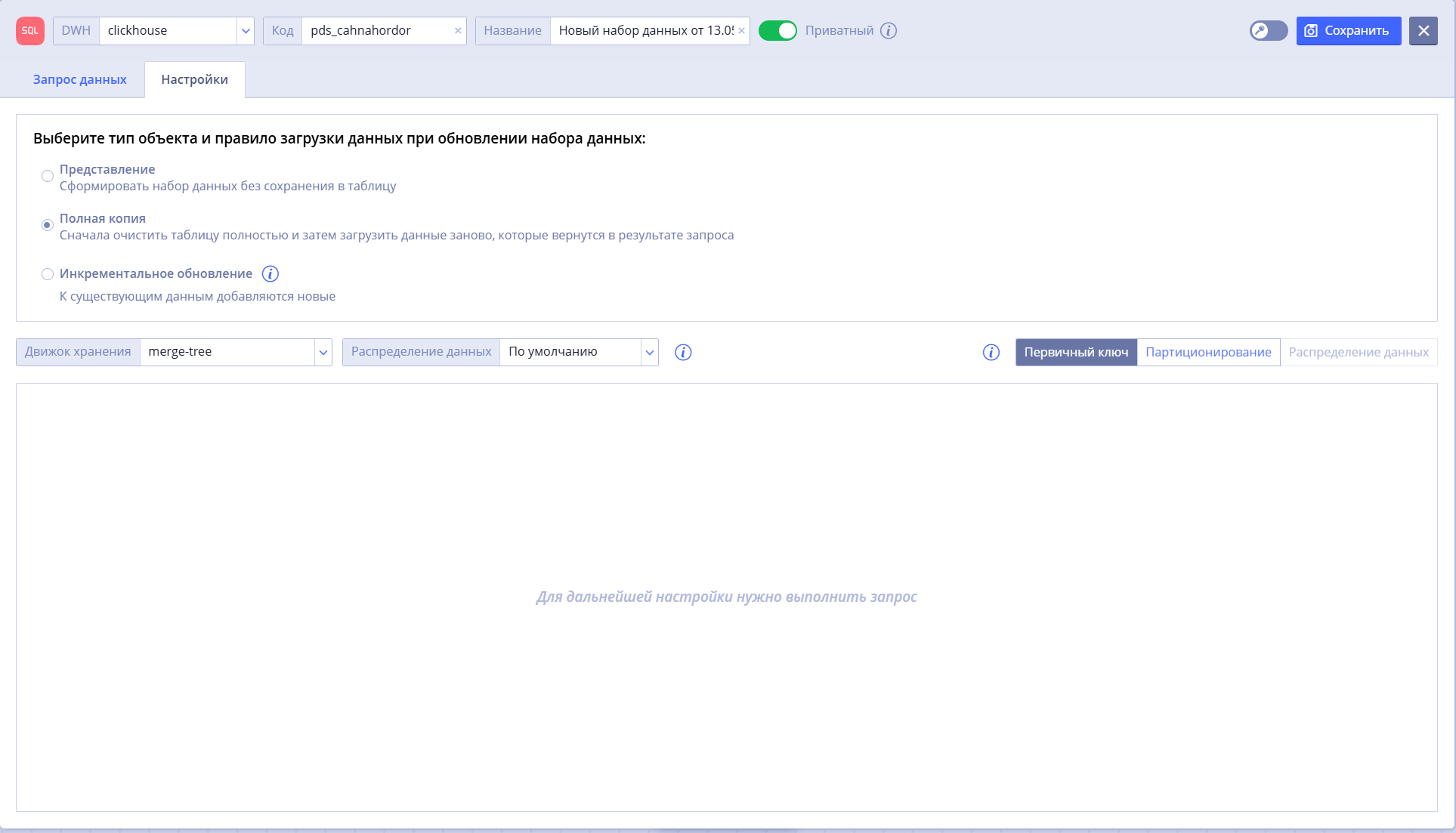Click into the Код input field

point(377,31)
